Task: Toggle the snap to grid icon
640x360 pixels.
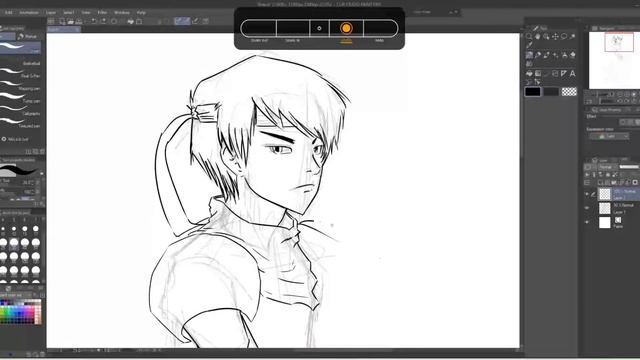Action: tap(196, 21)
